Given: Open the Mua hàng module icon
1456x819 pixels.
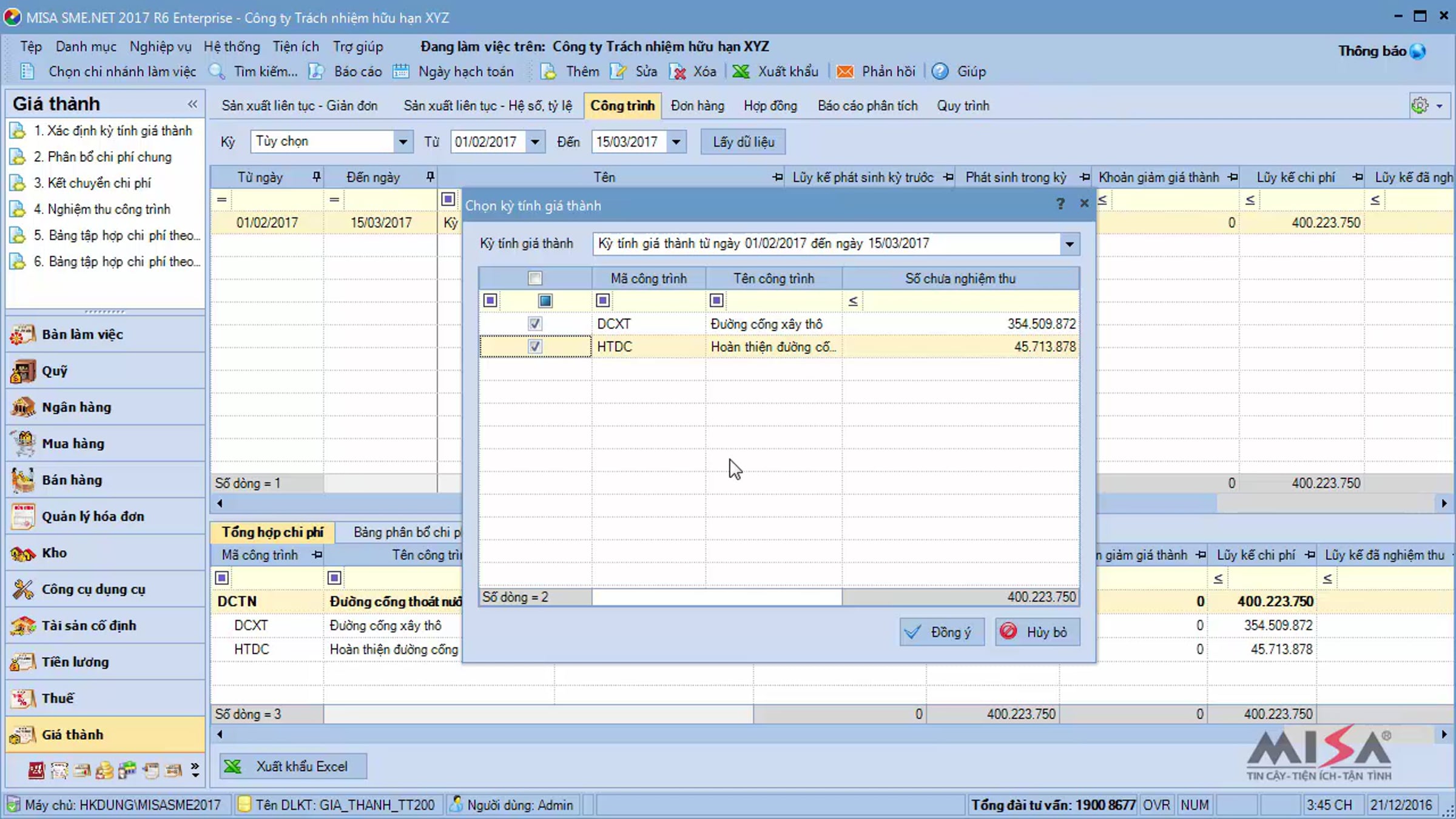Looking at the screenshot, I should pos(23,443).
